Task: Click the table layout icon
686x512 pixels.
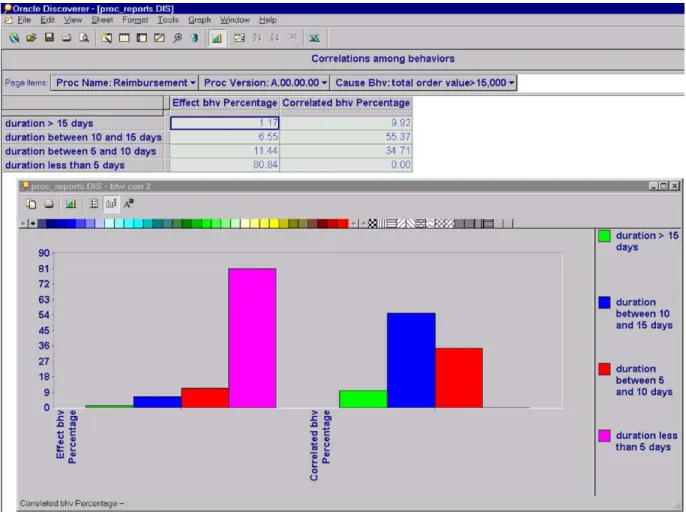Action: (x=124, y=38)
